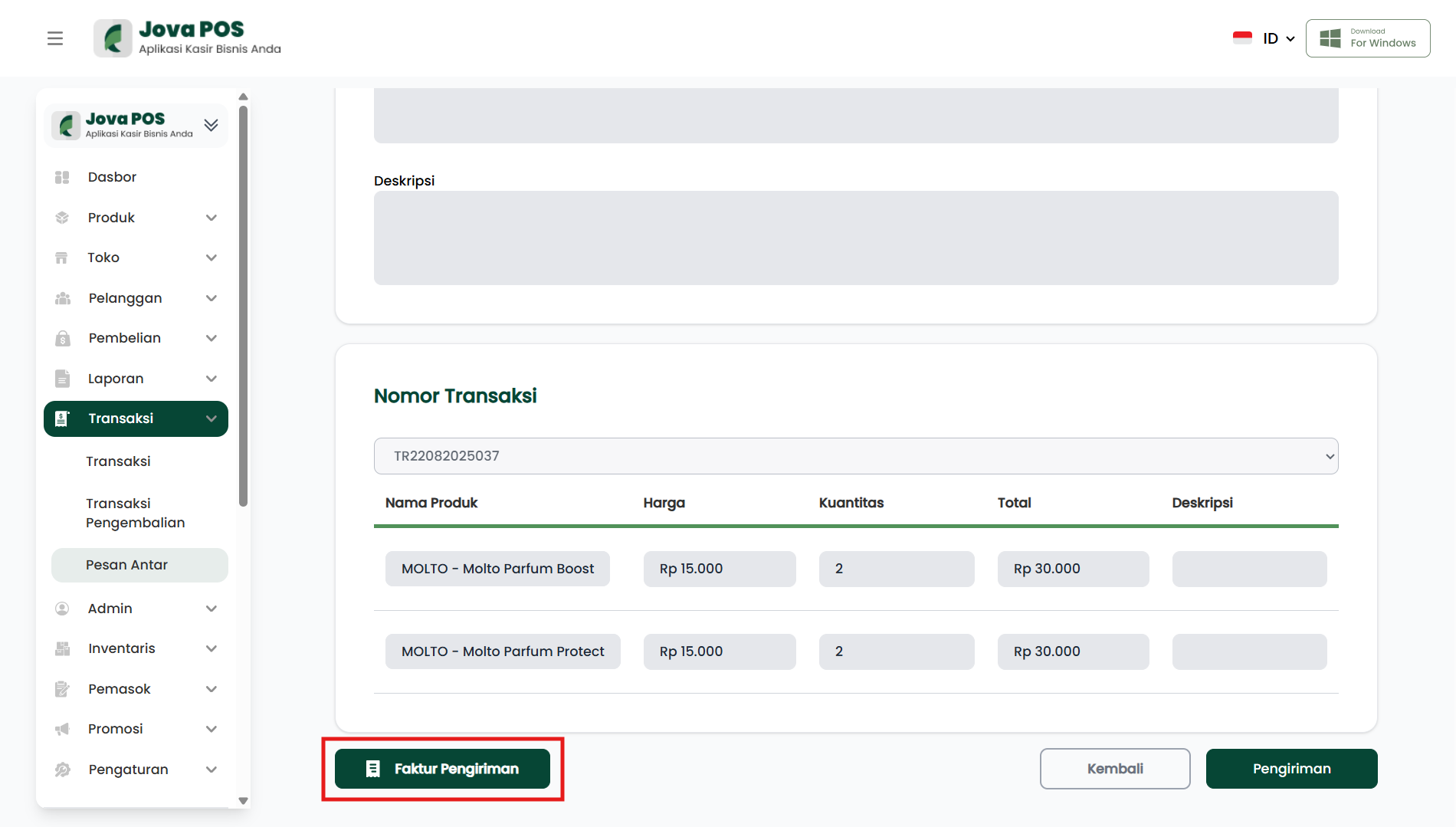
Task: Expand the Inventaris menu chevron
Action: pos(212,648)
